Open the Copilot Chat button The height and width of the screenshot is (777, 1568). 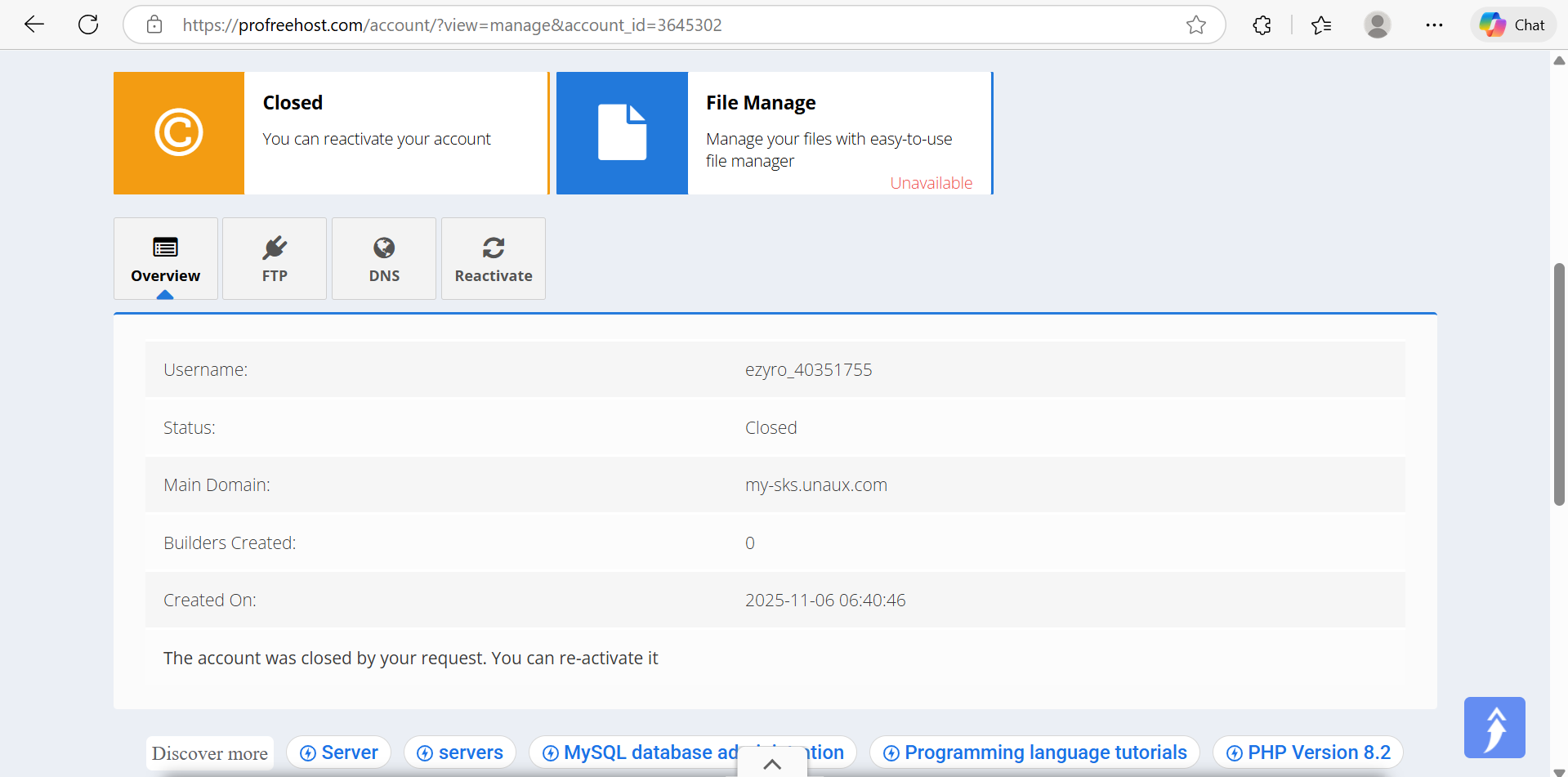(x=1513, y=25)
